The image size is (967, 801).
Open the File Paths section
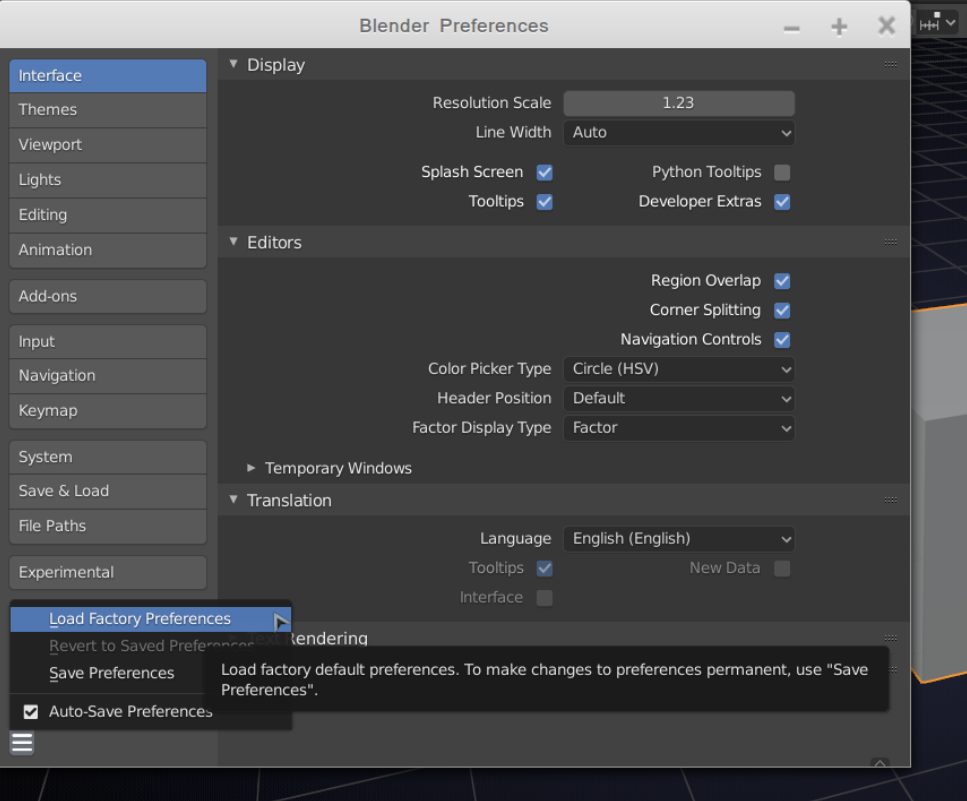point(108,527)
